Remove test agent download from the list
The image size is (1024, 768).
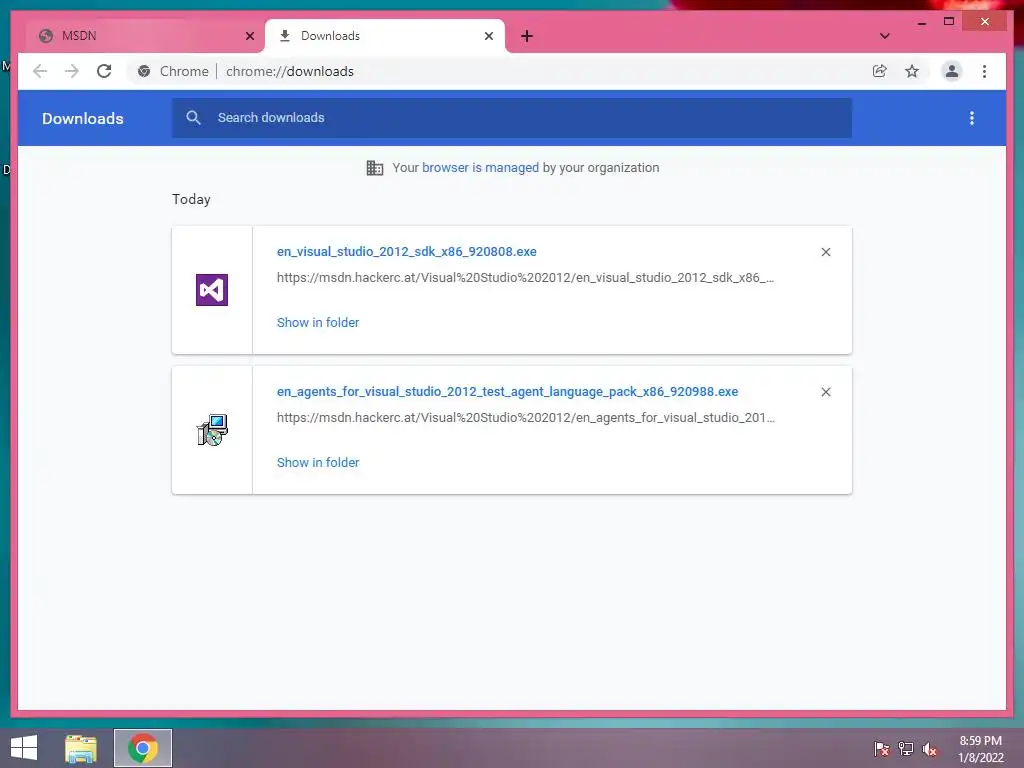pyautogui.click(x=825, y=392)
